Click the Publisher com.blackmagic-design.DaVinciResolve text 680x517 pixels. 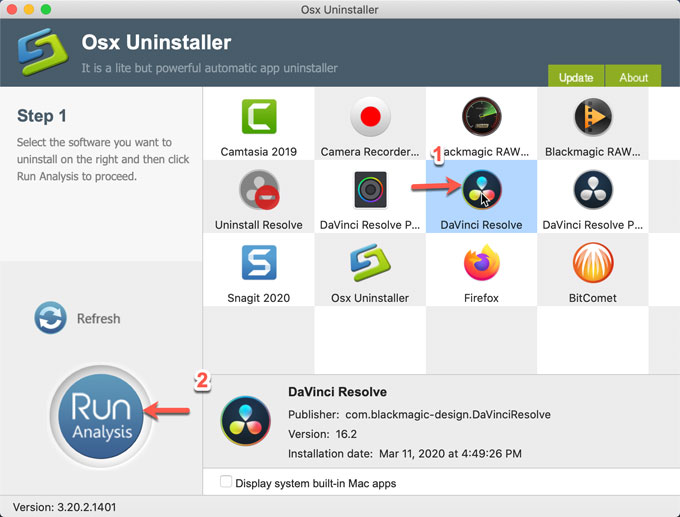(419, 415)
